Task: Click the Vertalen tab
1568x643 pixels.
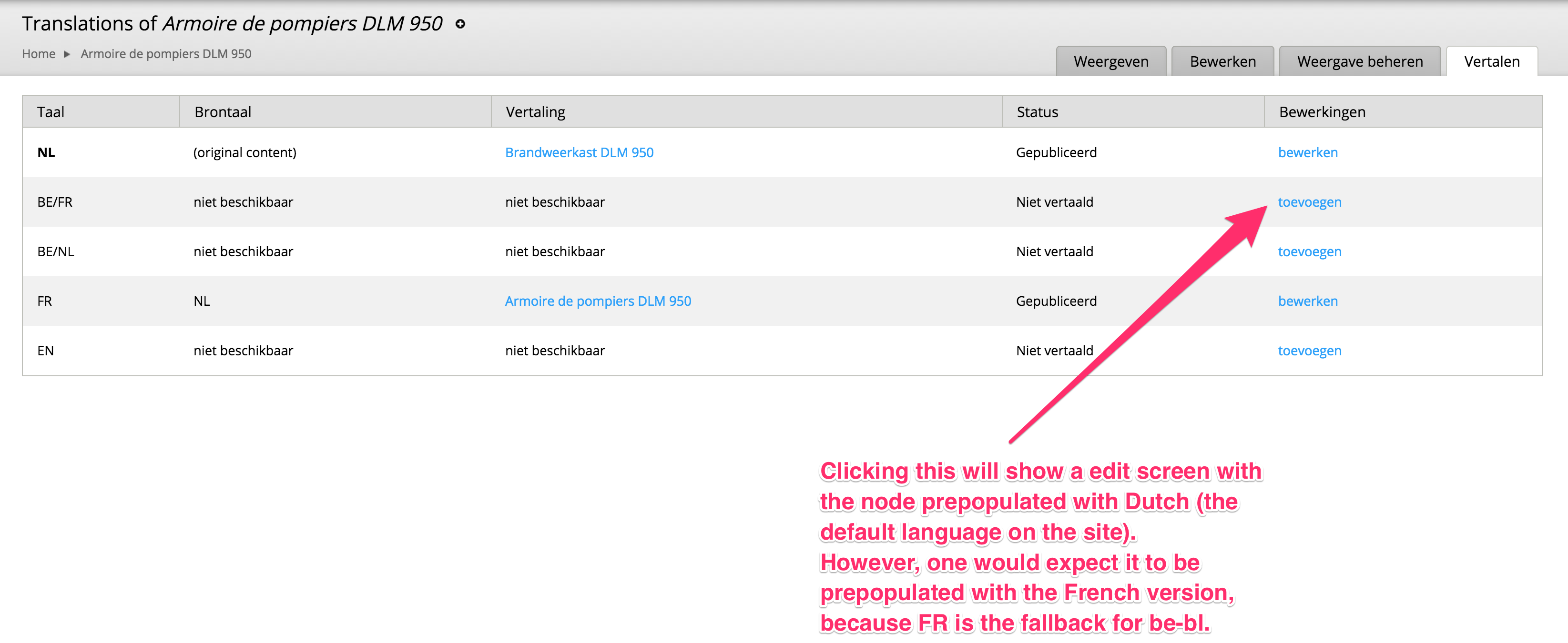Action: (1491, 61)
